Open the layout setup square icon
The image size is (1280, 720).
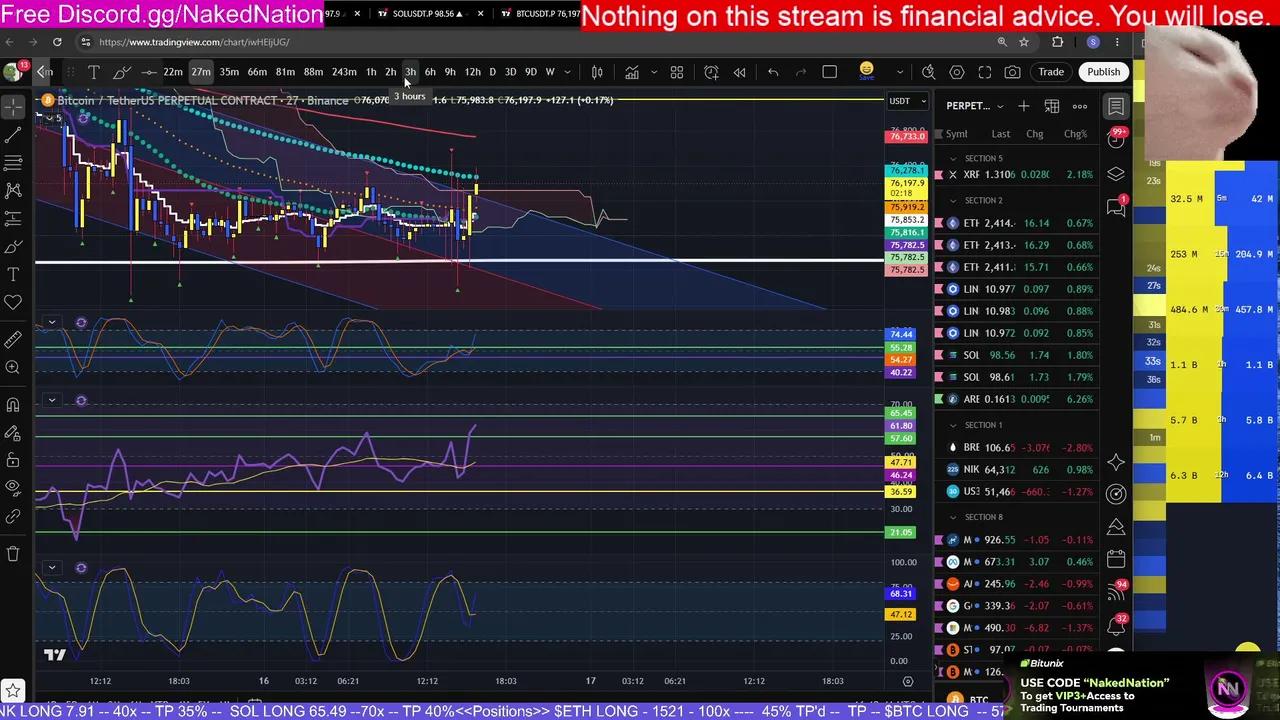click(x=830, y=72)
